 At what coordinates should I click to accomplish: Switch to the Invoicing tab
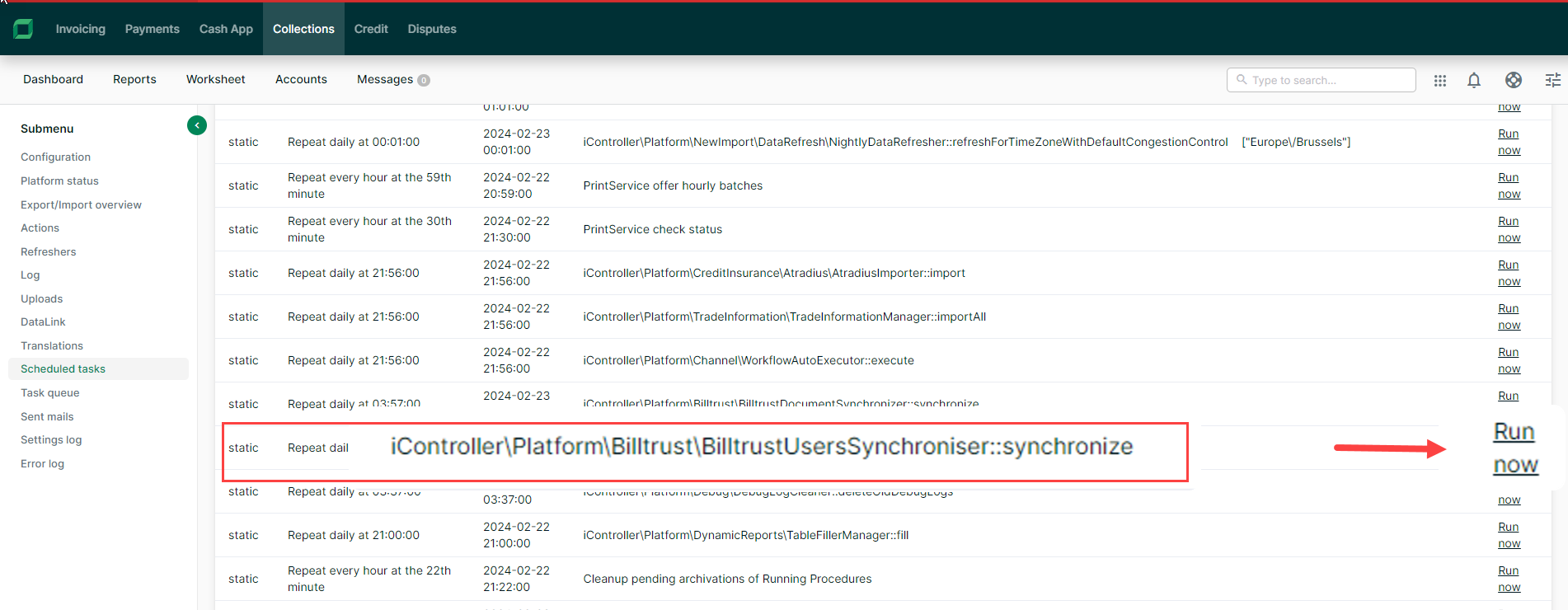point(80,29)
